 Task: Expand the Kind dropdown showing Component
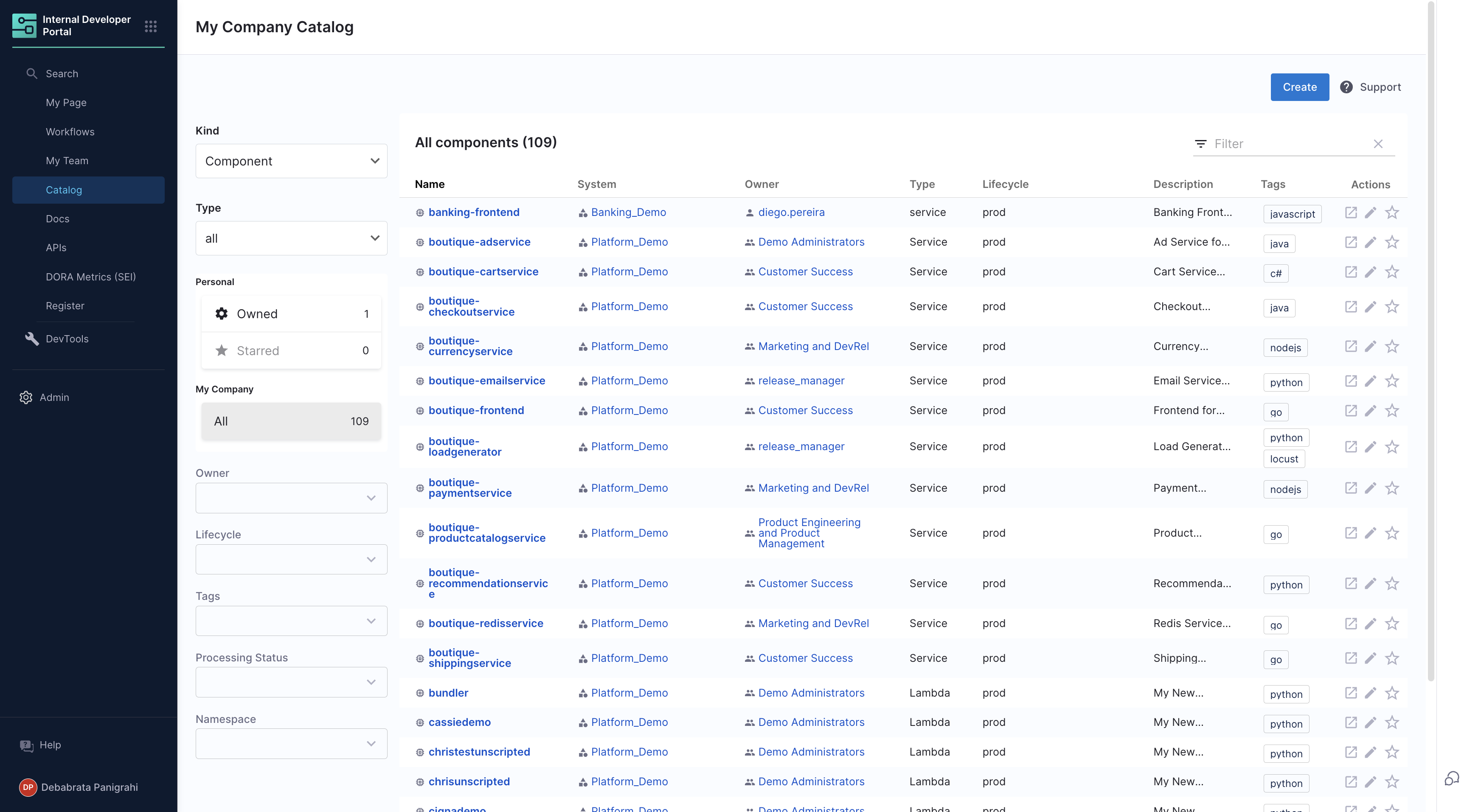point(291,161)
